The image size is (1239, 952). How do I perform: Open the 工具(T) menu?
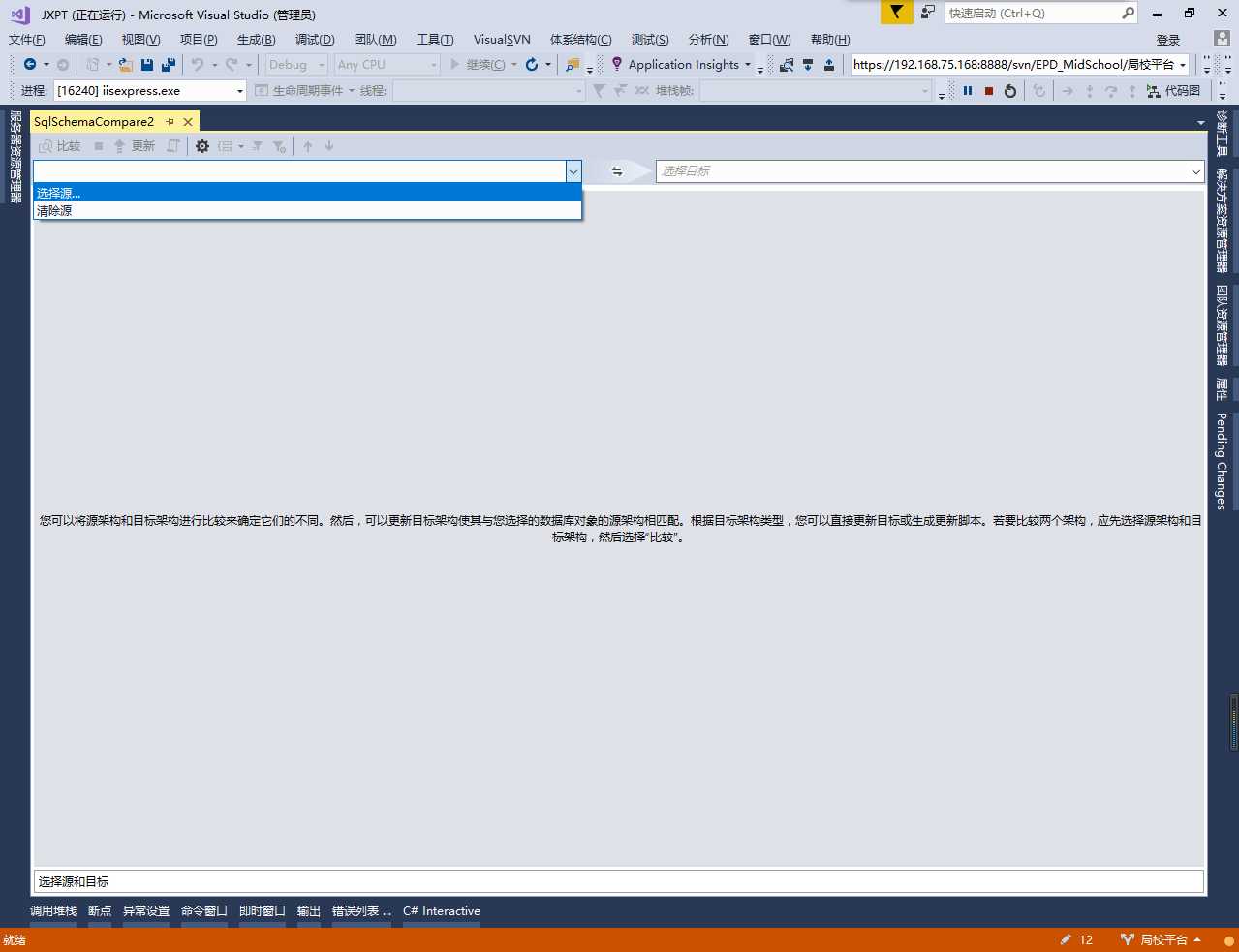click(x=435, y=40)
